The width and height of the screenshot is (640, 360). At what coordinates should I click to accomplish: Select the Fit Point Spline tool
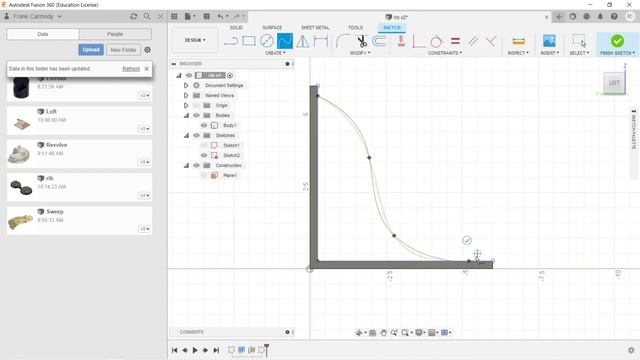coord(284,41)
